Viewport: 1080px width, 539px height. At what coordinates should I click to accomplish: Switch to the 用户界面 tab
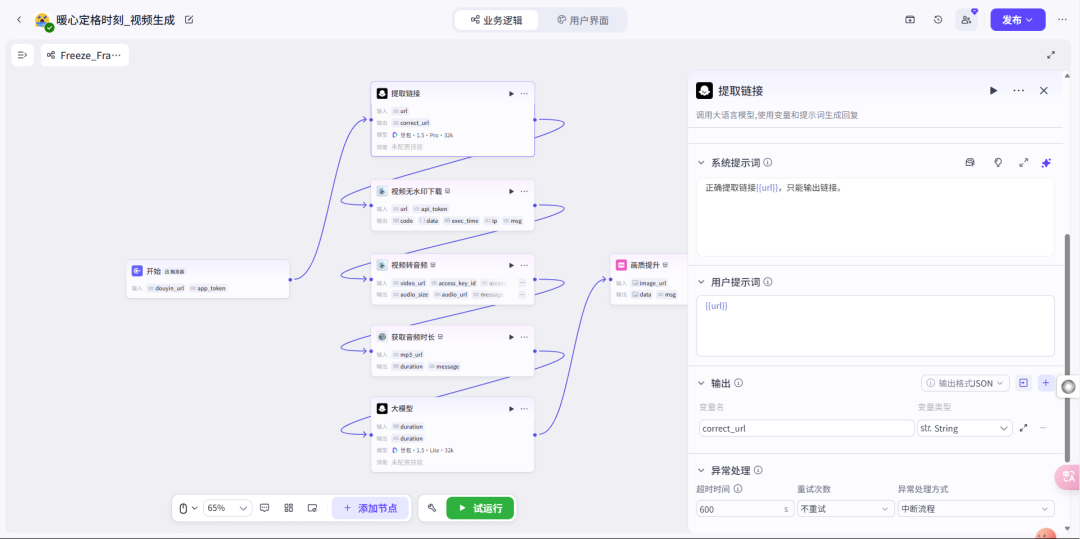[x=583, y=20]
